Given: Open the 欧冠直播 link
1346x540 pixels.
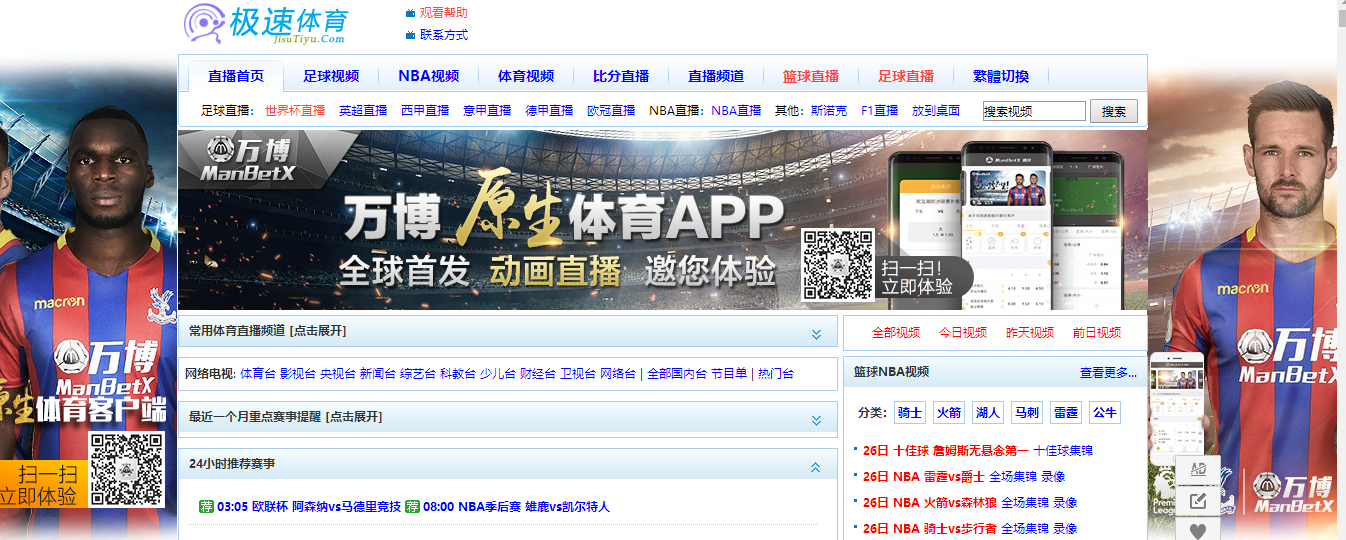Looking at the screenshot, I should [611, 111].
